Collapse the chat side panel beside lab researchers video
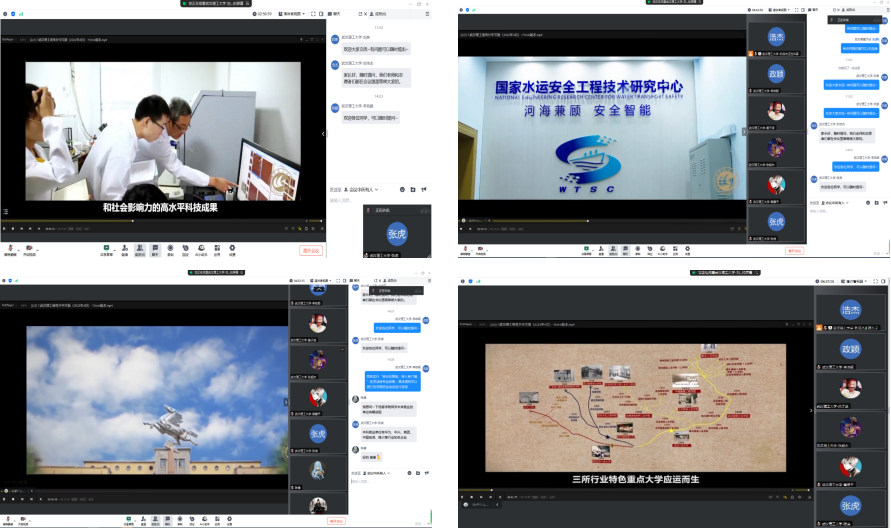 [323, 133]
